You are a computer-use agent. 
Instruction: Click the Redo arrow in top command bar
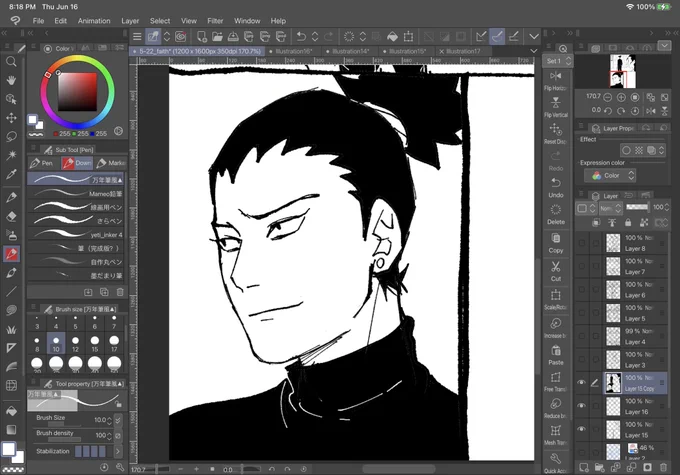[x=329, y=37]
